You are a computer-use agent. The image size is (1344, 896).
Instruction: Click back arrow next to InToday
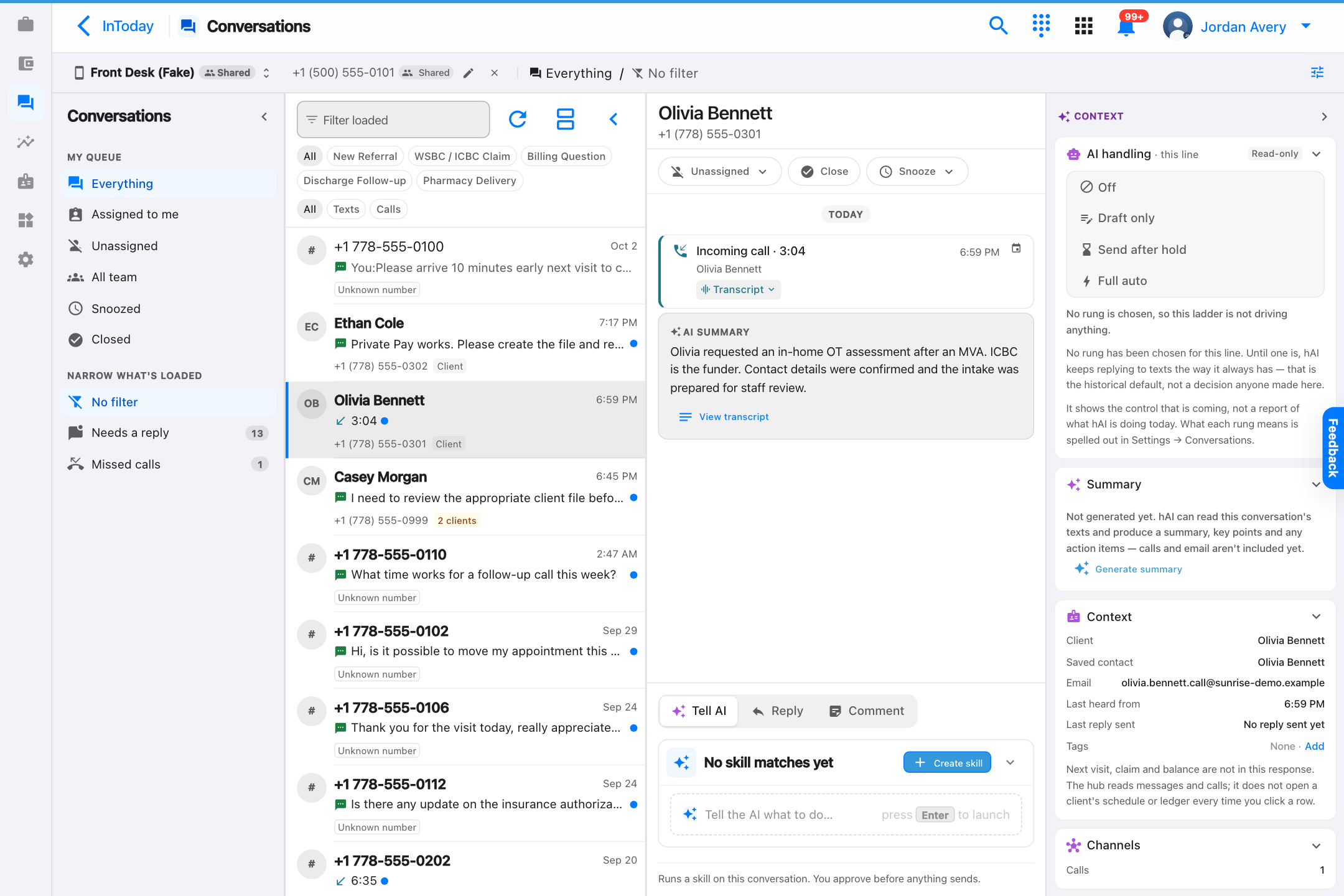(84, 26)
